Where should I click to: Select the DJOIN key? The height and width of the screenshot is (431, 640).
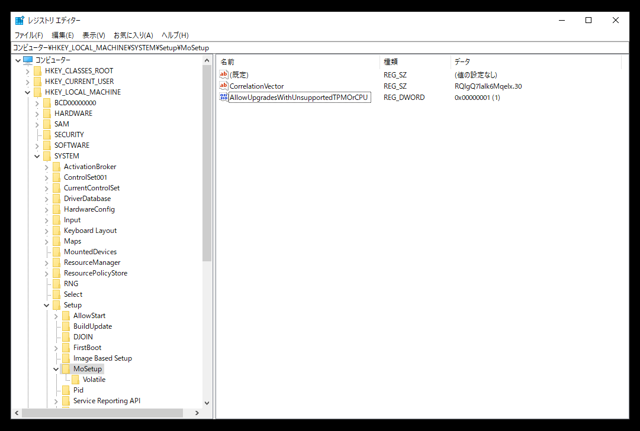click(x=83, y=337)
